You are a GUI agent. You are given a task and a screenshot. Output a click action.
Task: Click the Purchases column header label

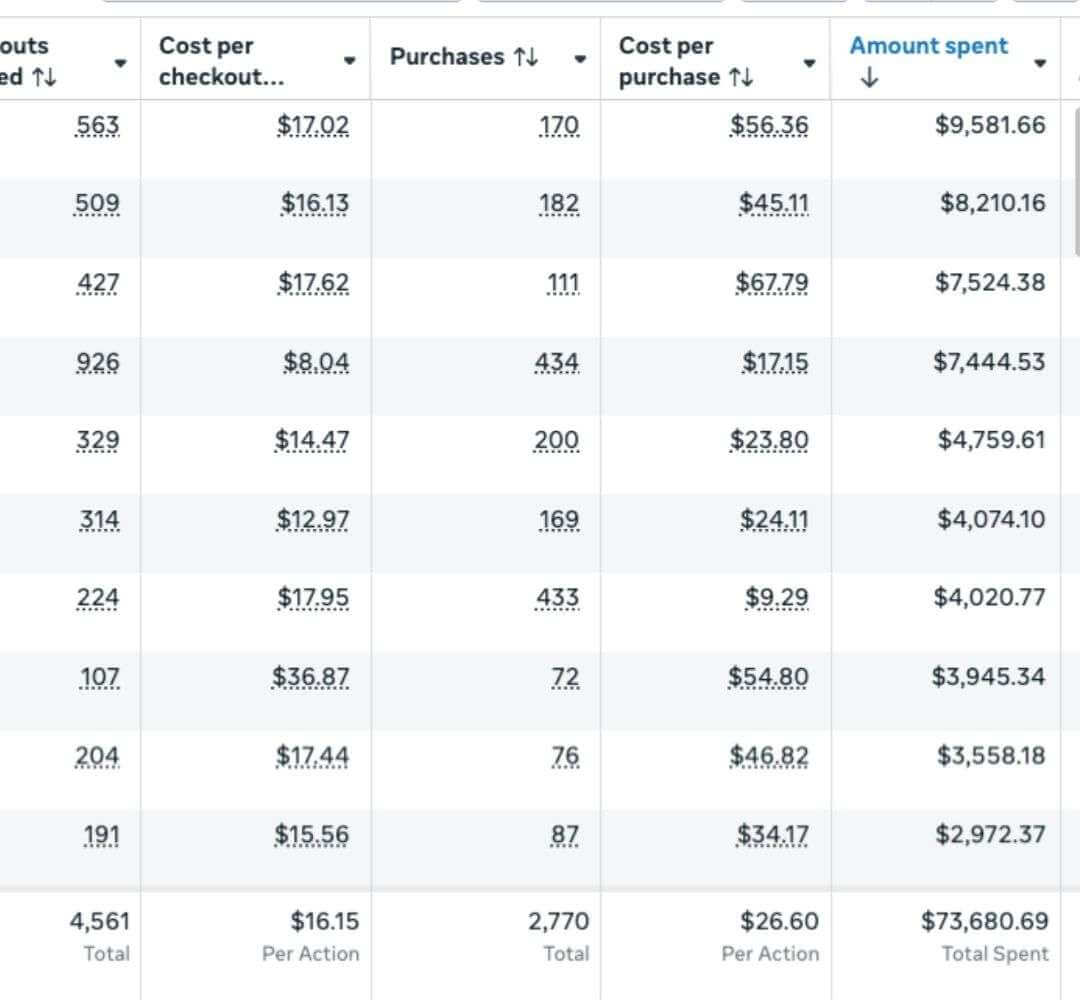pos(447,57)
